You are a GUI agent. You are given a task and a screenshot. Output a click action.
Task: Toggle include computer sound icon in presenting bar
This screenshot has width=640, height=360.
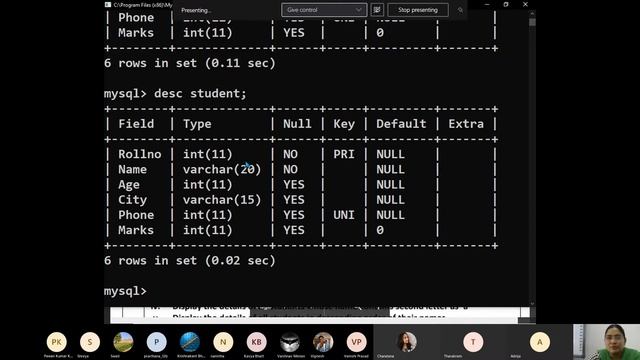pos(377,10)
